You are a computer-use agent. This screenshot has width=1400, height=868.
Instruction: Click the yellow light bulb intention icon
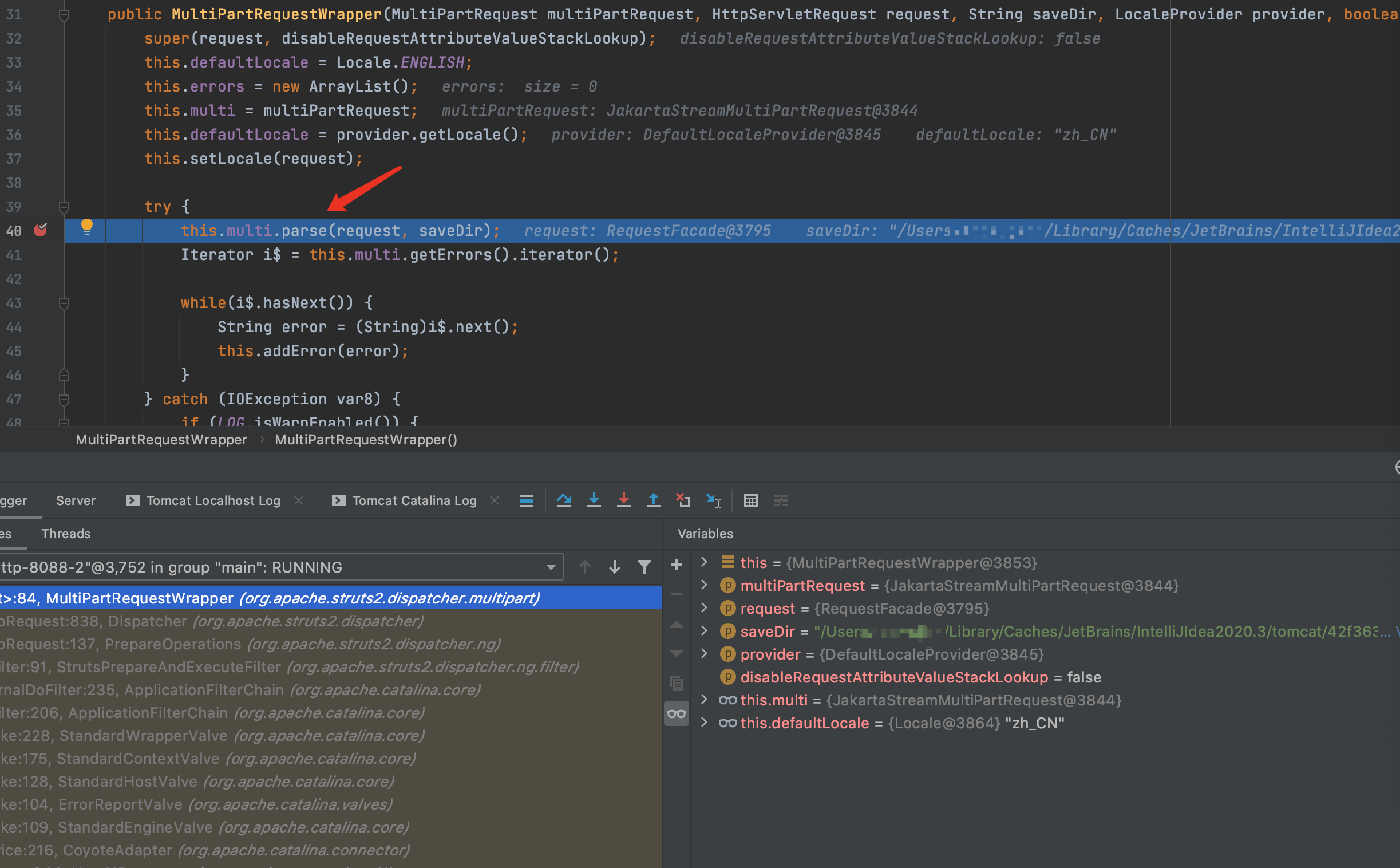pyautogui.click(x=86, y=227)
